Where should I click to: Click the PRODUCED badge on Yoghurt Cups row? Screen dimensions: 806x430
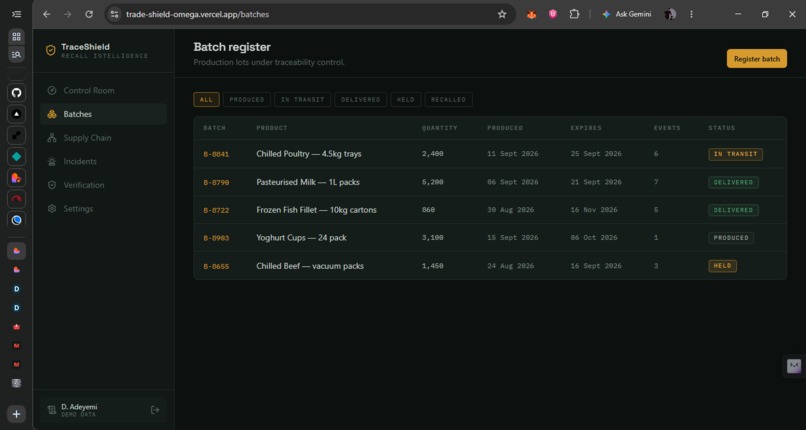pos(731,238)
